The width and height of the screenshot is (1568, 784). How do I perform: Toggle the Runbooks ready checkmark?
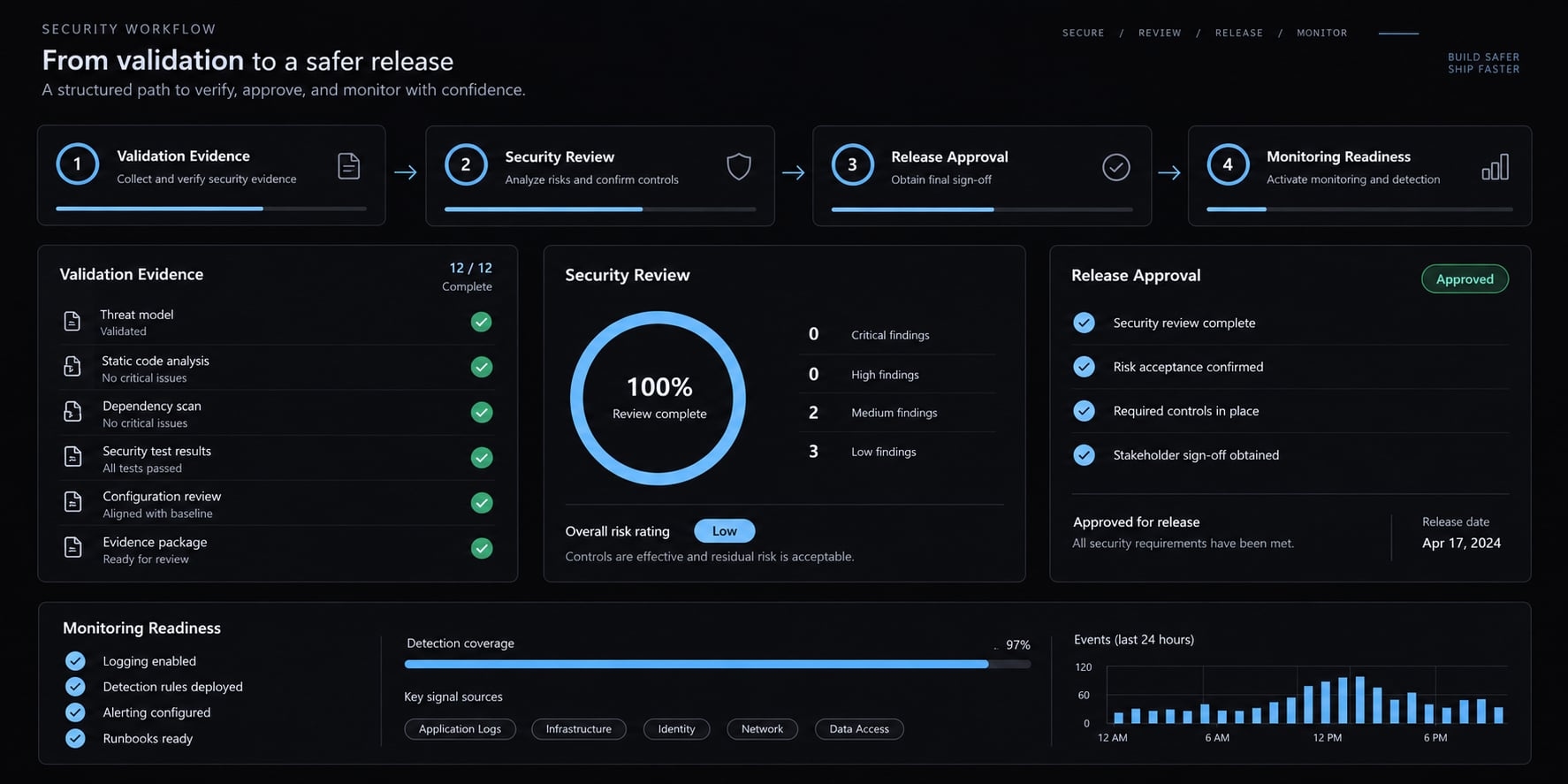[x=75, y=738]
